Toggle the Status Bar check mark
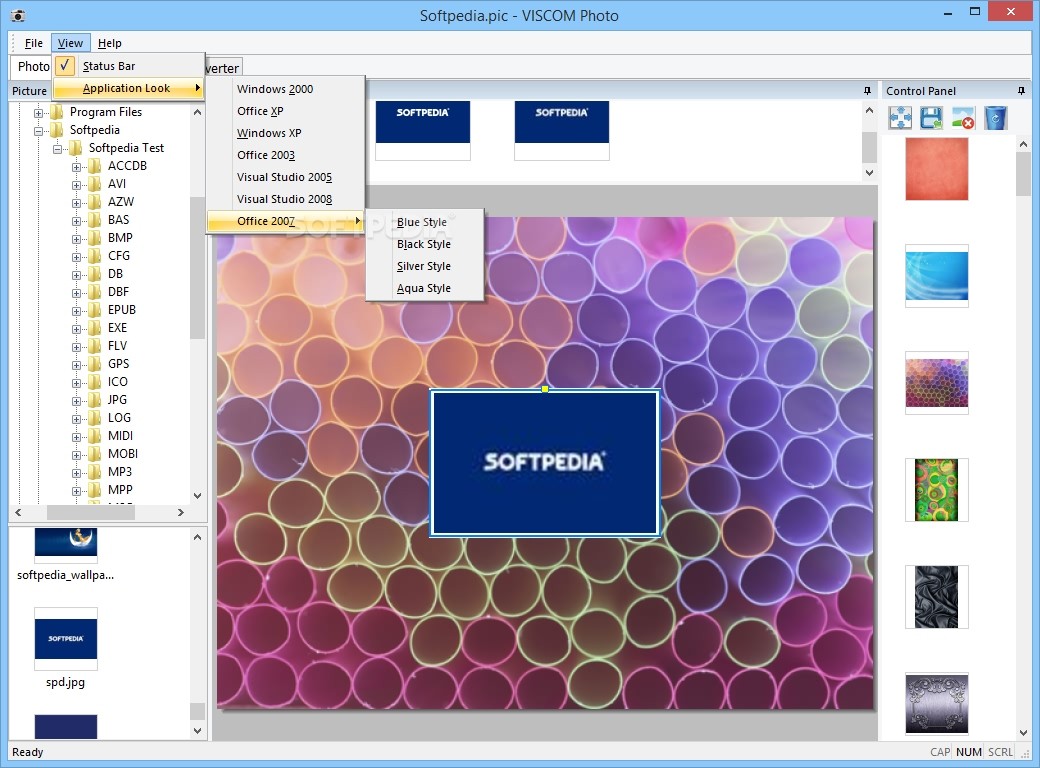The image size is (1040, 768). tap(64, 66)
